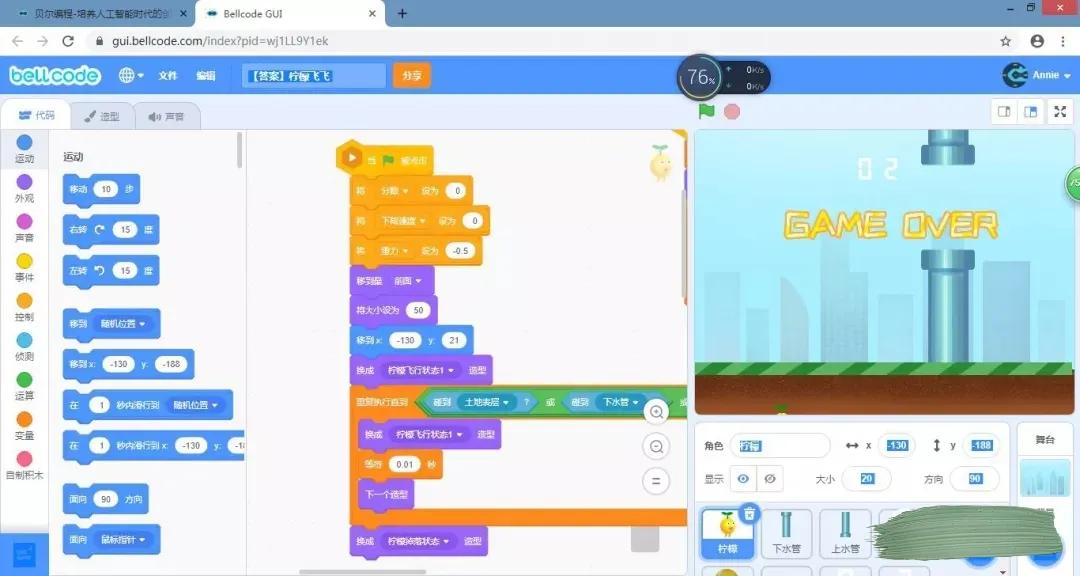Show the sprite using the open-eye button
The width and height of the screenshot is (1080, 576).
click(x=743, y=479)
